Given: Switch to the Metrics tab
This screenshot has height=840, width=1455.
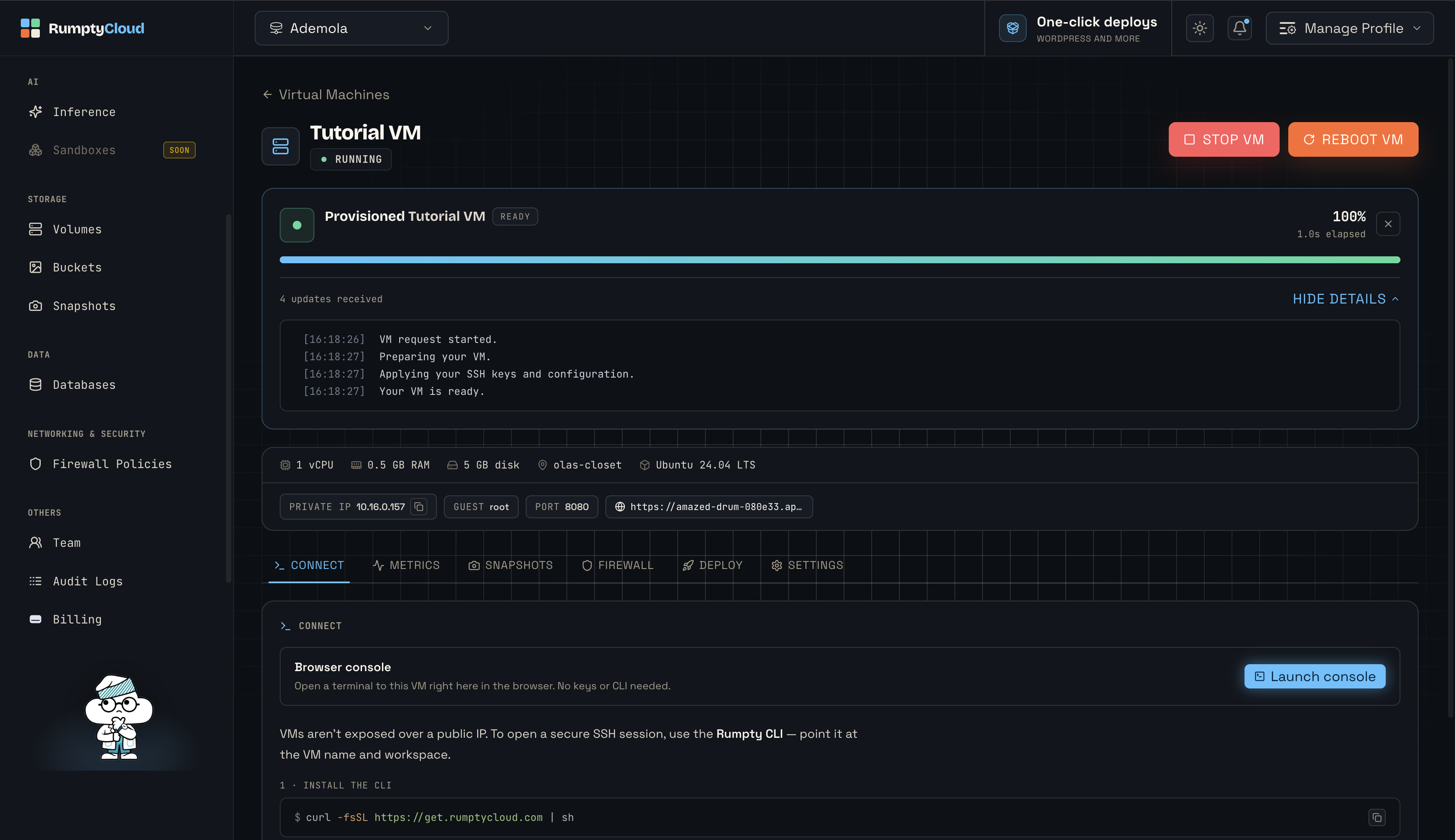Looking at the screenshot, I should point(406,565).
